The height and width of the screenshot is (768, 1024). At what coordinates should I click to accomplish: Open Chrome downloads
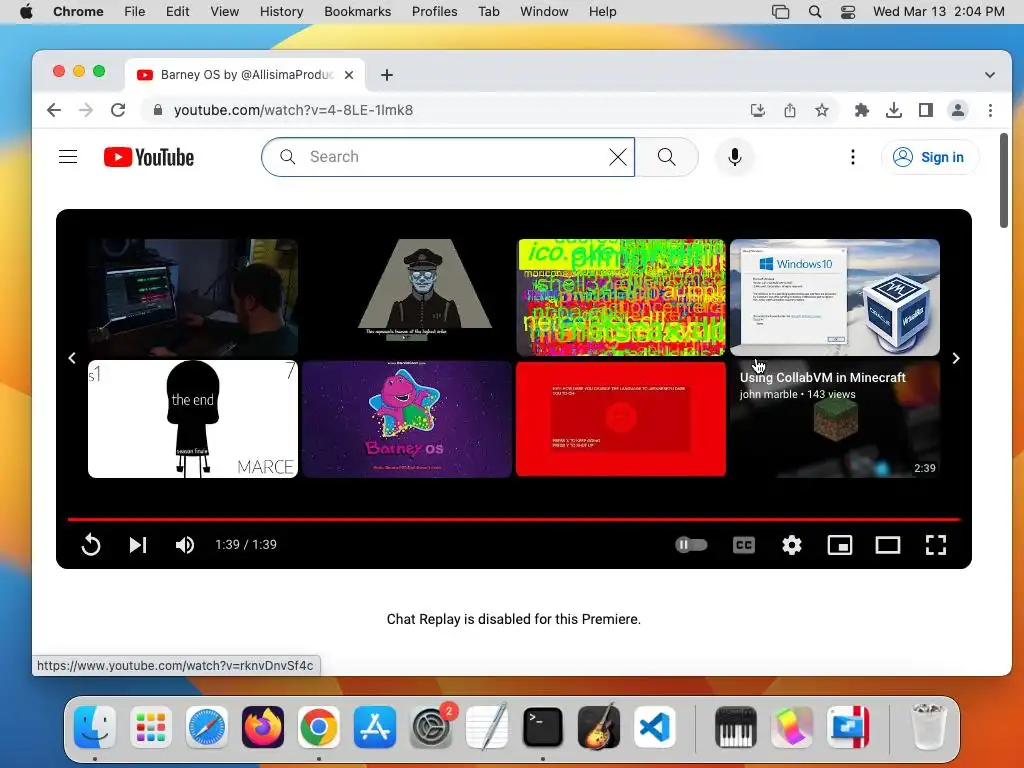[893, 110]
